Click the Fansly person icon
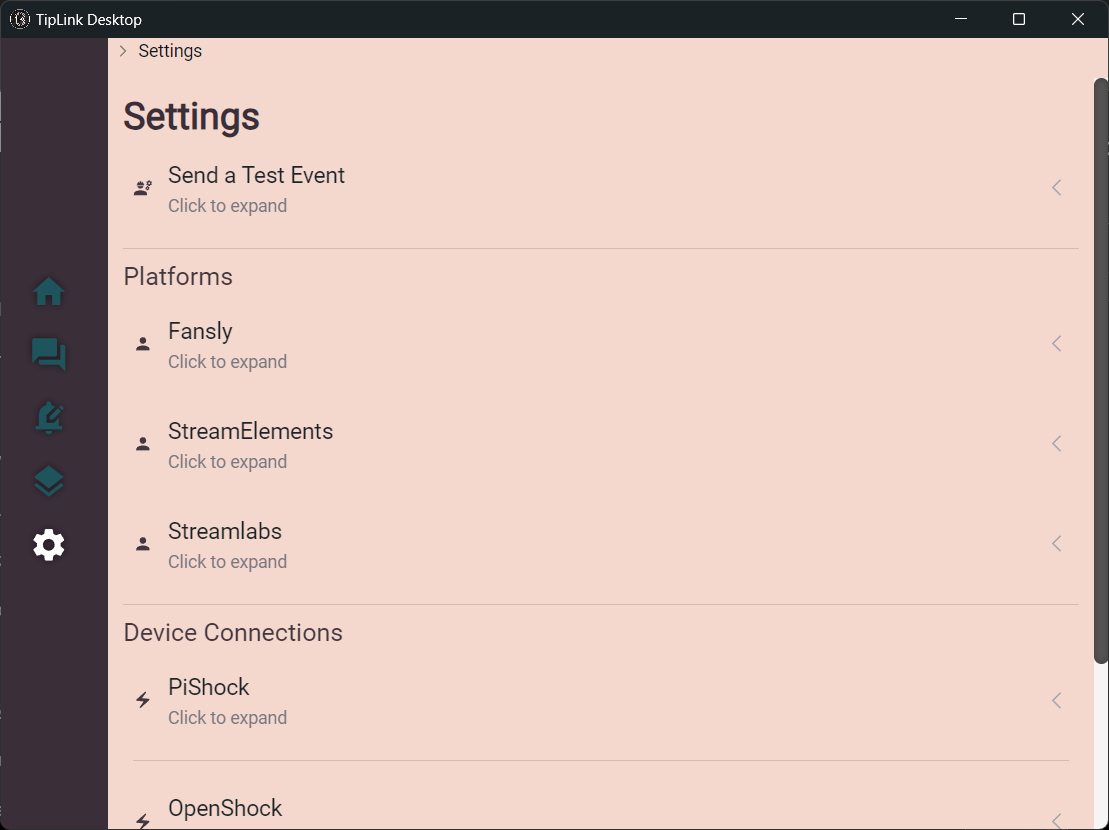1109x830 pixels. pos(143,344)
